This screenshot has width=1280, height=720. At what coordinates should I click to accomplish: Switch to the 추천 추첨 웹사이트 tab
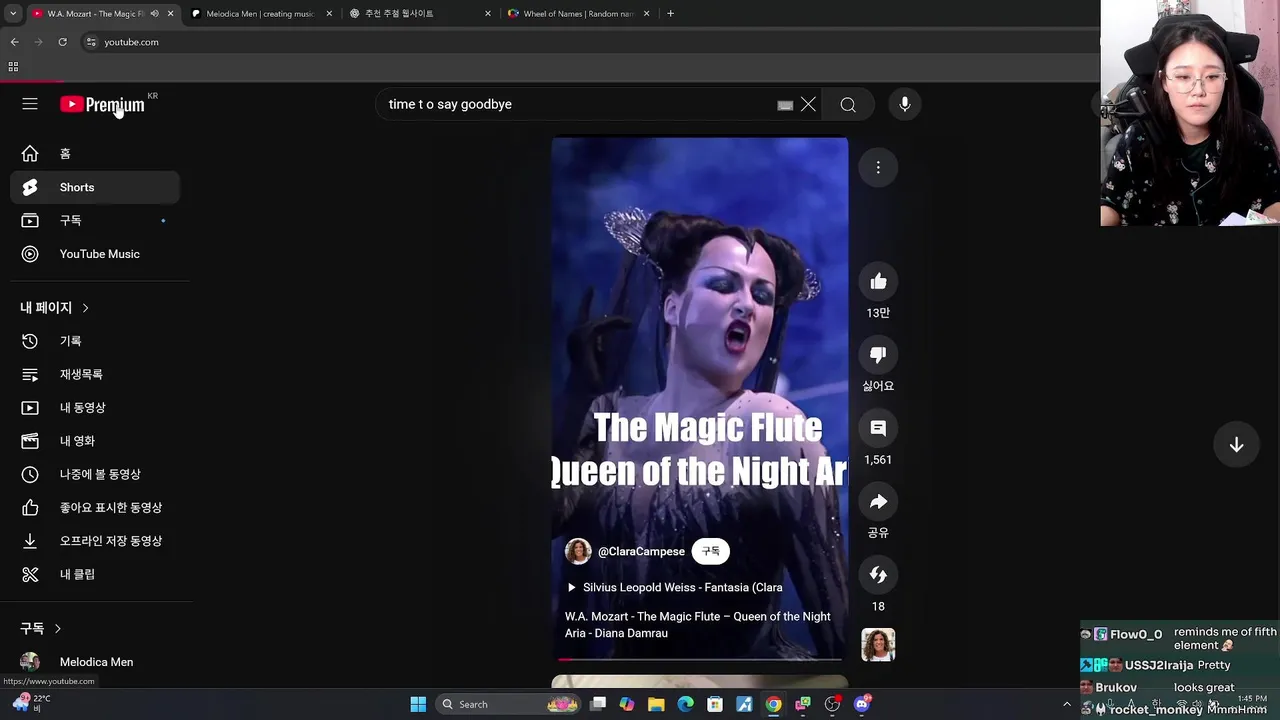(420, 14)
